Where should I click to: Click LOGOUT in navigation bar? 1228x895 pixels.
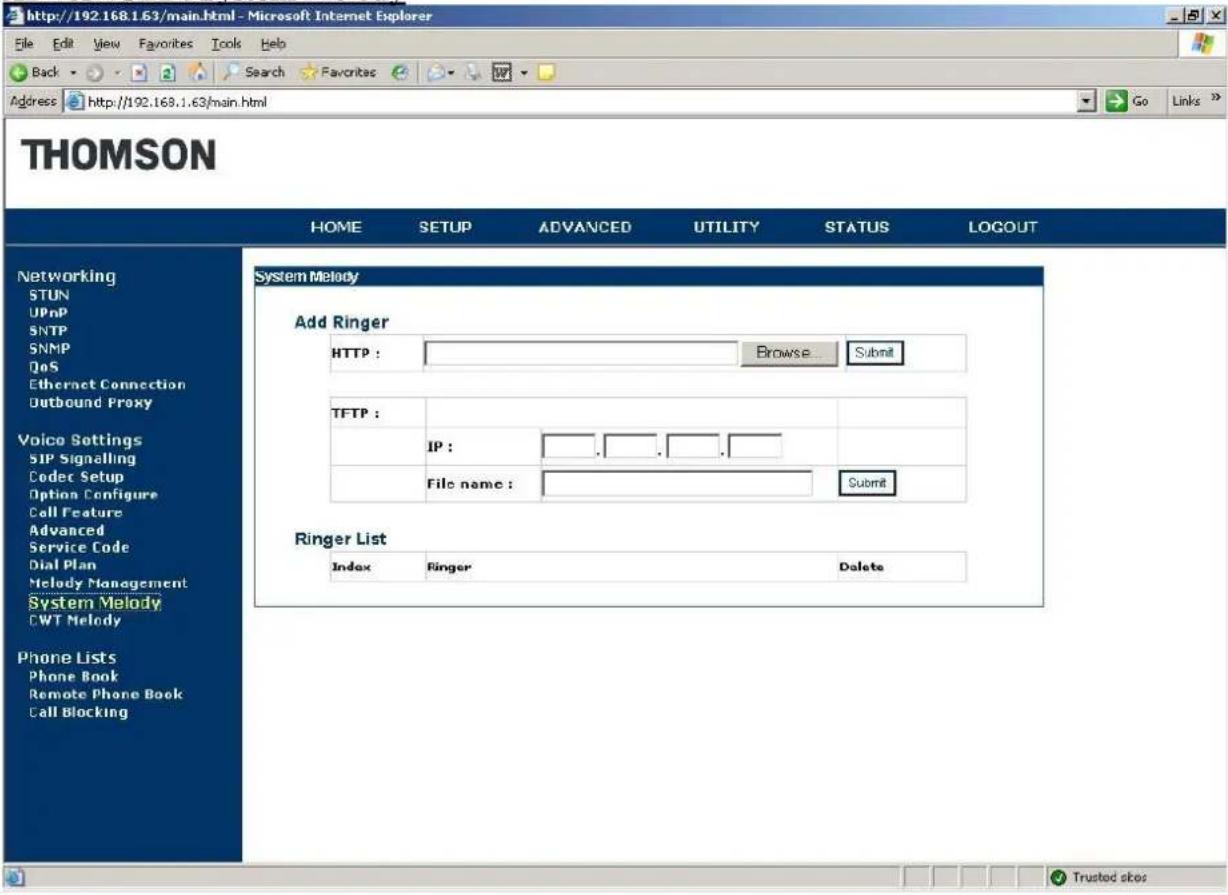pos(1003,227)
